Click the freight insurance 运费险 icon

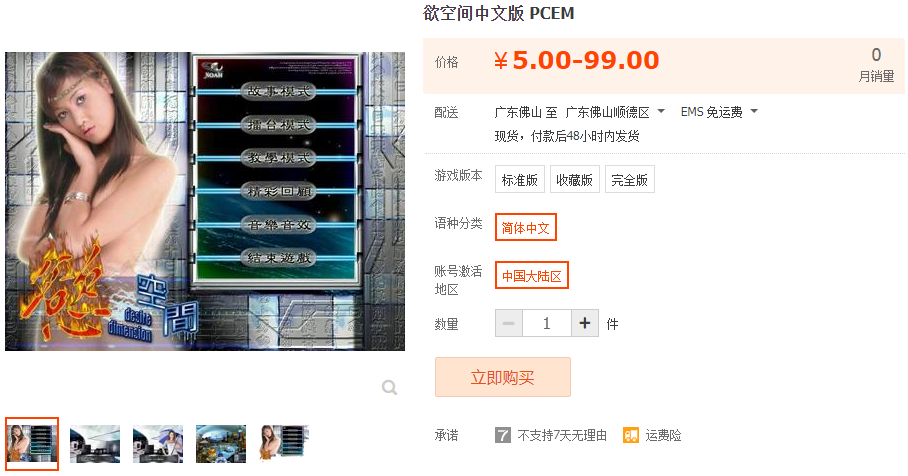click(x=631, y=435)
